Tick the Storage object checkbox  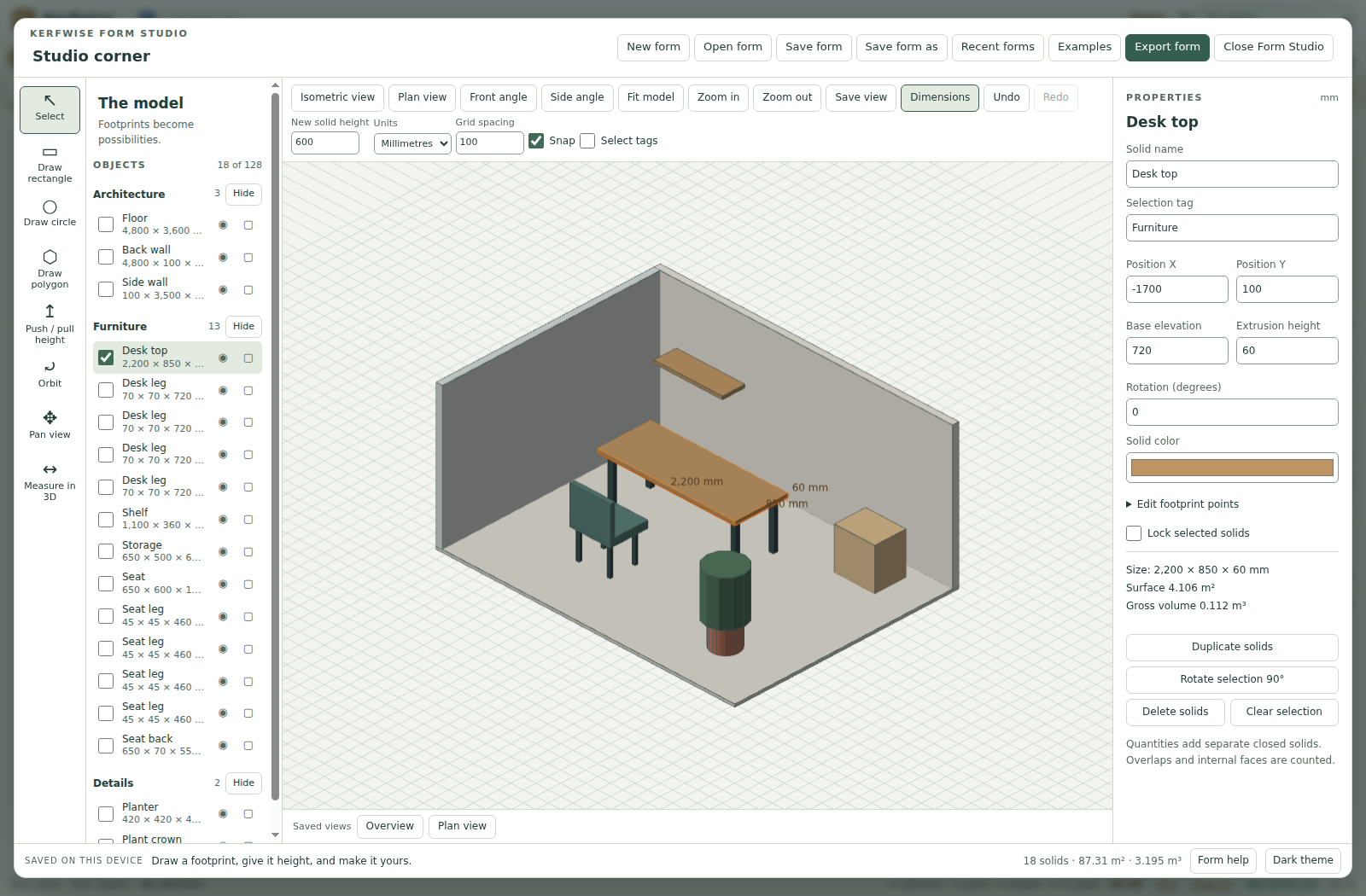(106, 551)
